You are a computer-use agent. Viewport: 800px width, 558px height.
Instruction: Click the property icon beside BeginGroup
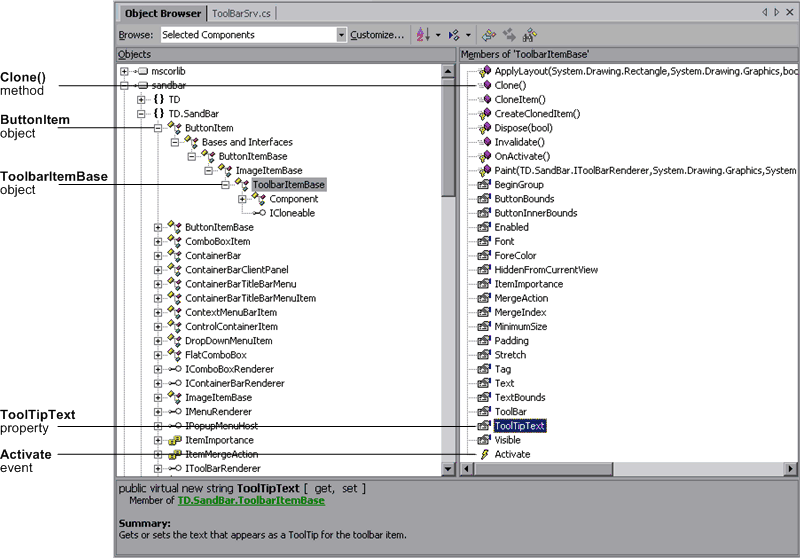click(484, 184)
